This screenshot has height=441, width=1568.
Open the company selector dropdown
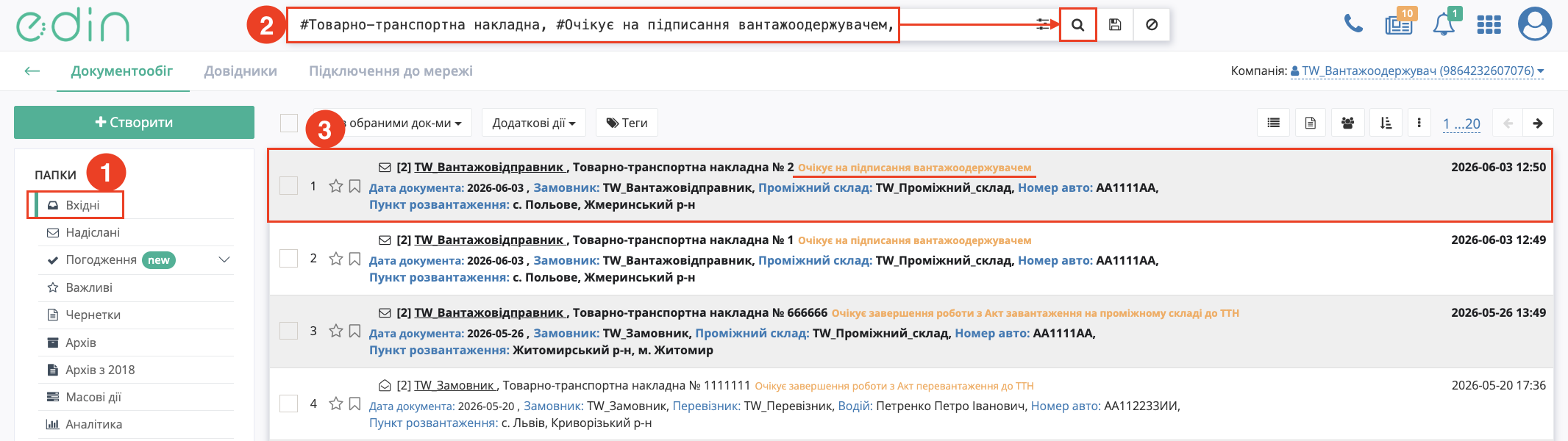[x=1417, y=71]
